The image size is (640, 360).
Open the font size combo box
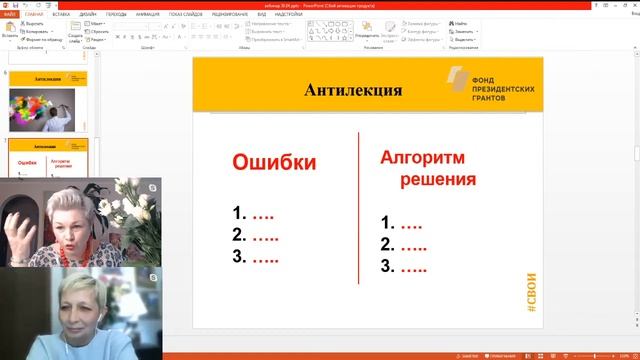coord(155,27)
